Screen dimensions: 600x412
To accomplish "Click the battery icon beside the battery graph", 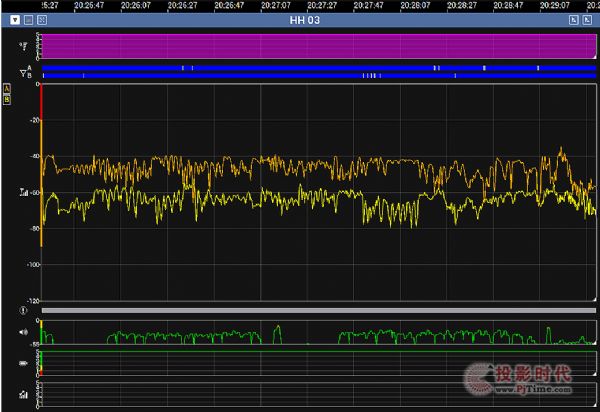I will 22,364.
